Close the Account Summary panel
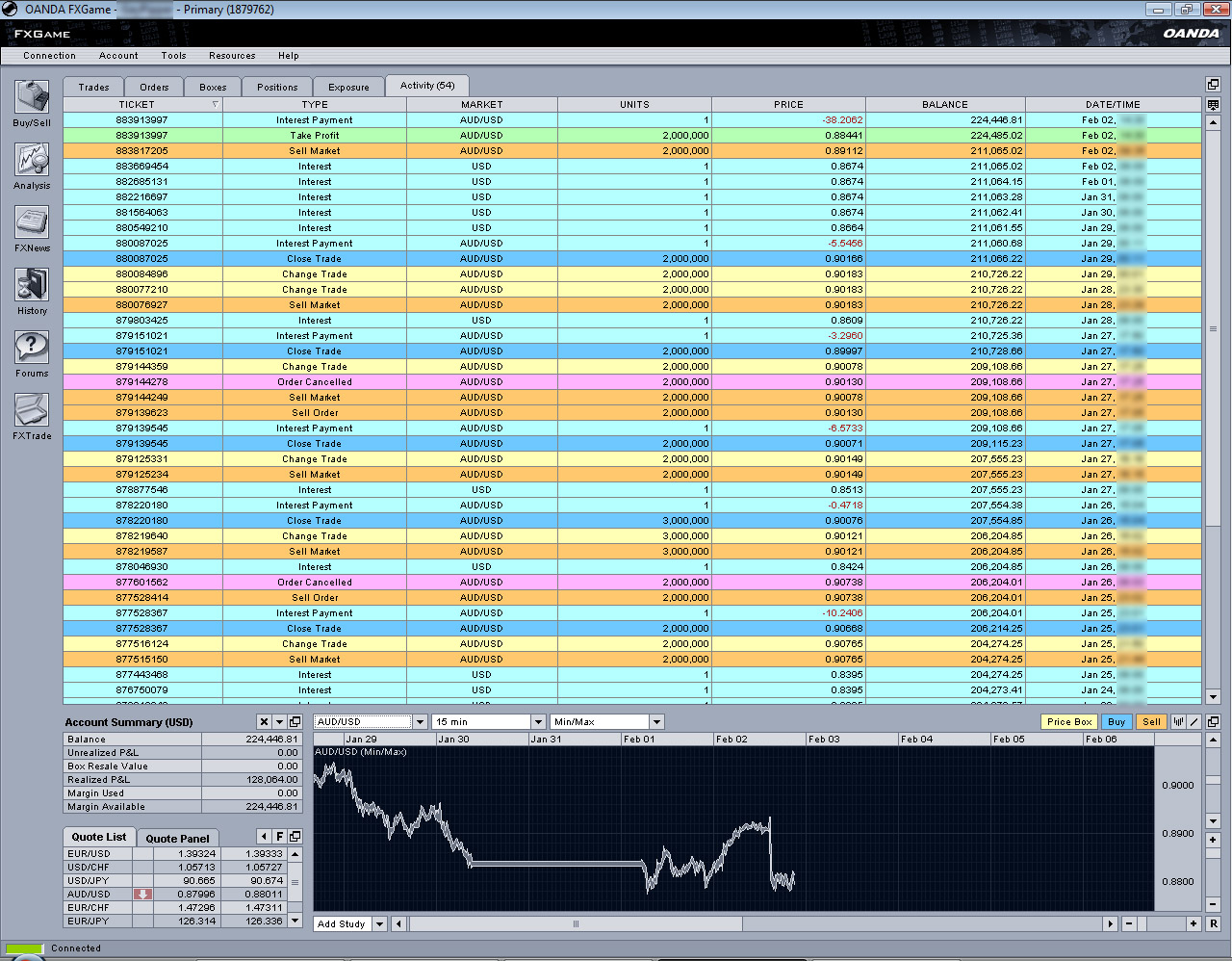The width and height of the screenshot is (1232, 961). (264, 721)
